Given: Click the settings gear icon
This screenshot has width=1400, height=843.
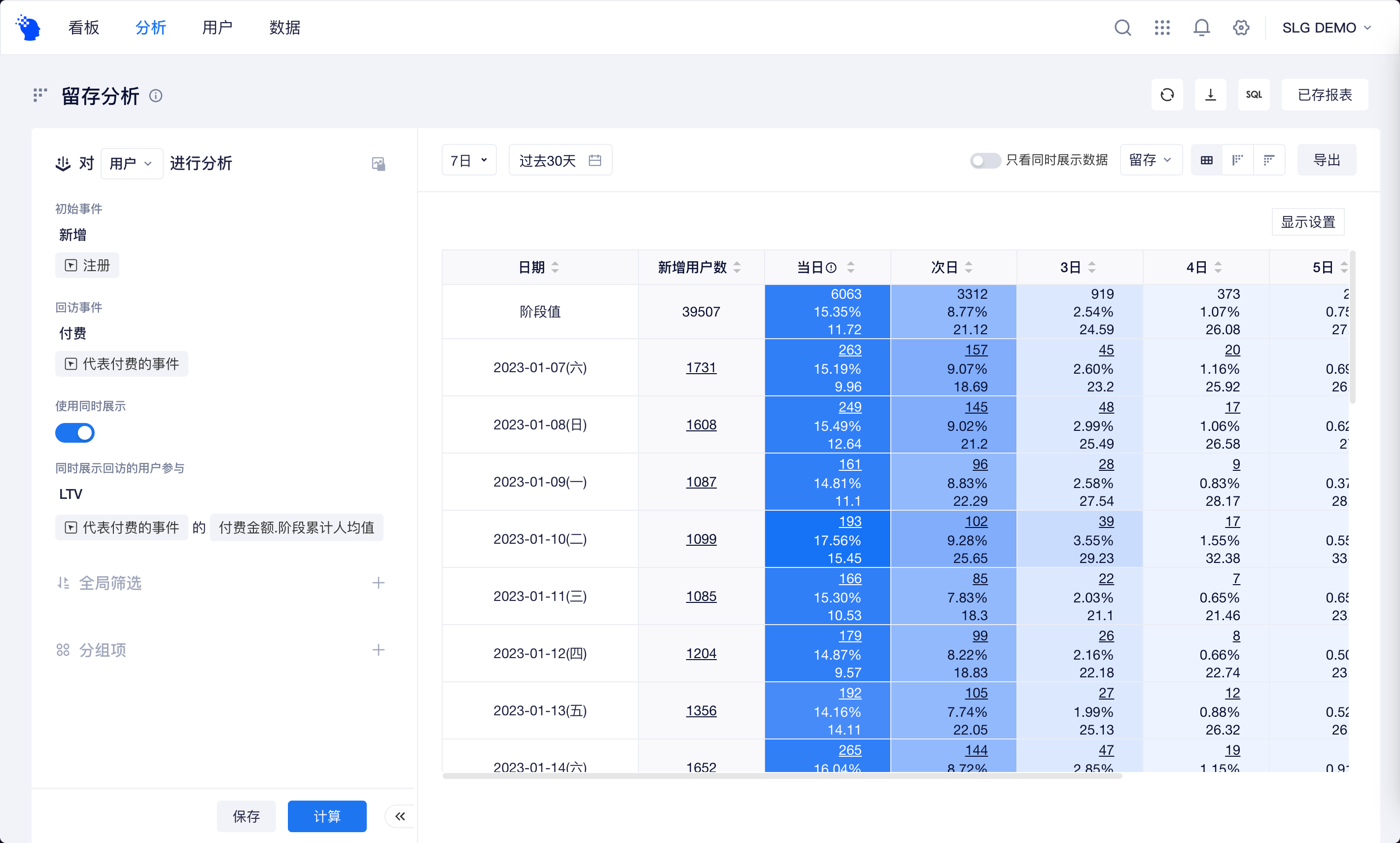Looking at the screenshot, I should coord(1241,27).
